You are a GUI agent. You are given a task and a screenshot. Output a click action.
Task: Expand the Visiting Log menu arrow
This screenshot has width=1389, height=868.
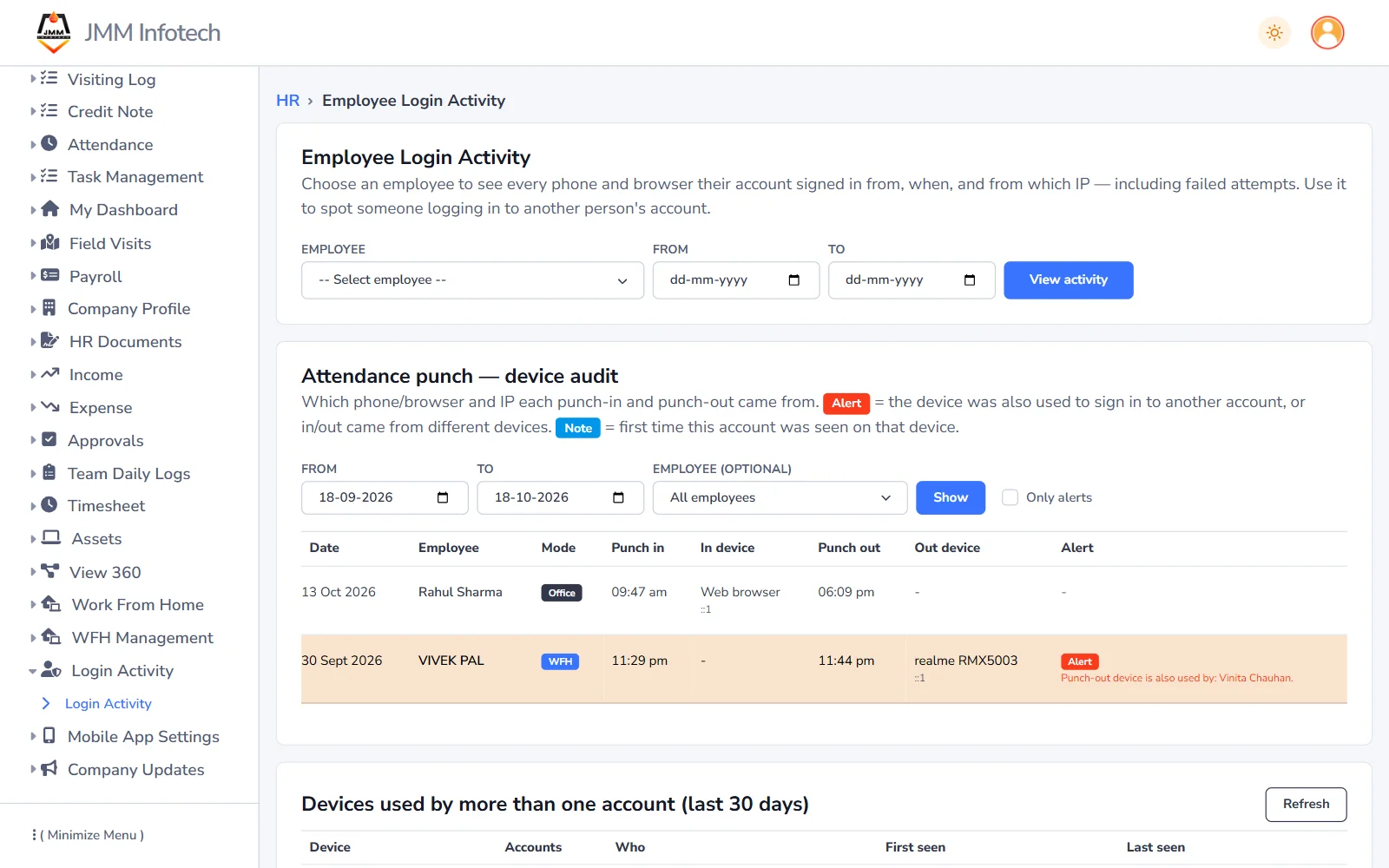click(33, 78)
